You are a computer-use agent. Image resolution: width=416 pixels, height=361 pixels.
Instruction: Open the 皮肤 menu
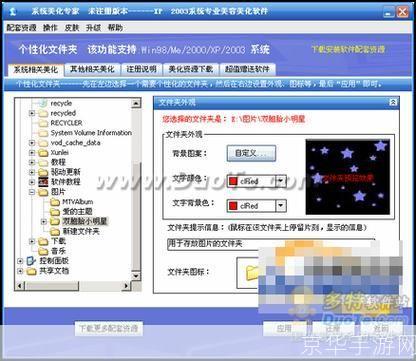72,28
